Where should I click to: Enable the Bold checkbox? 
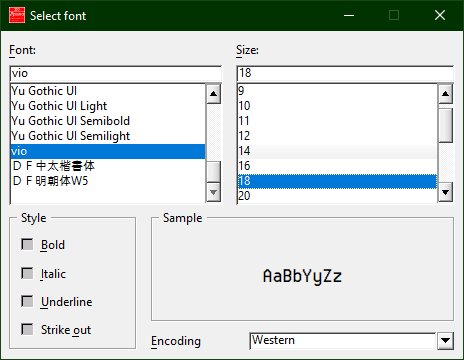tap(27, 244)
